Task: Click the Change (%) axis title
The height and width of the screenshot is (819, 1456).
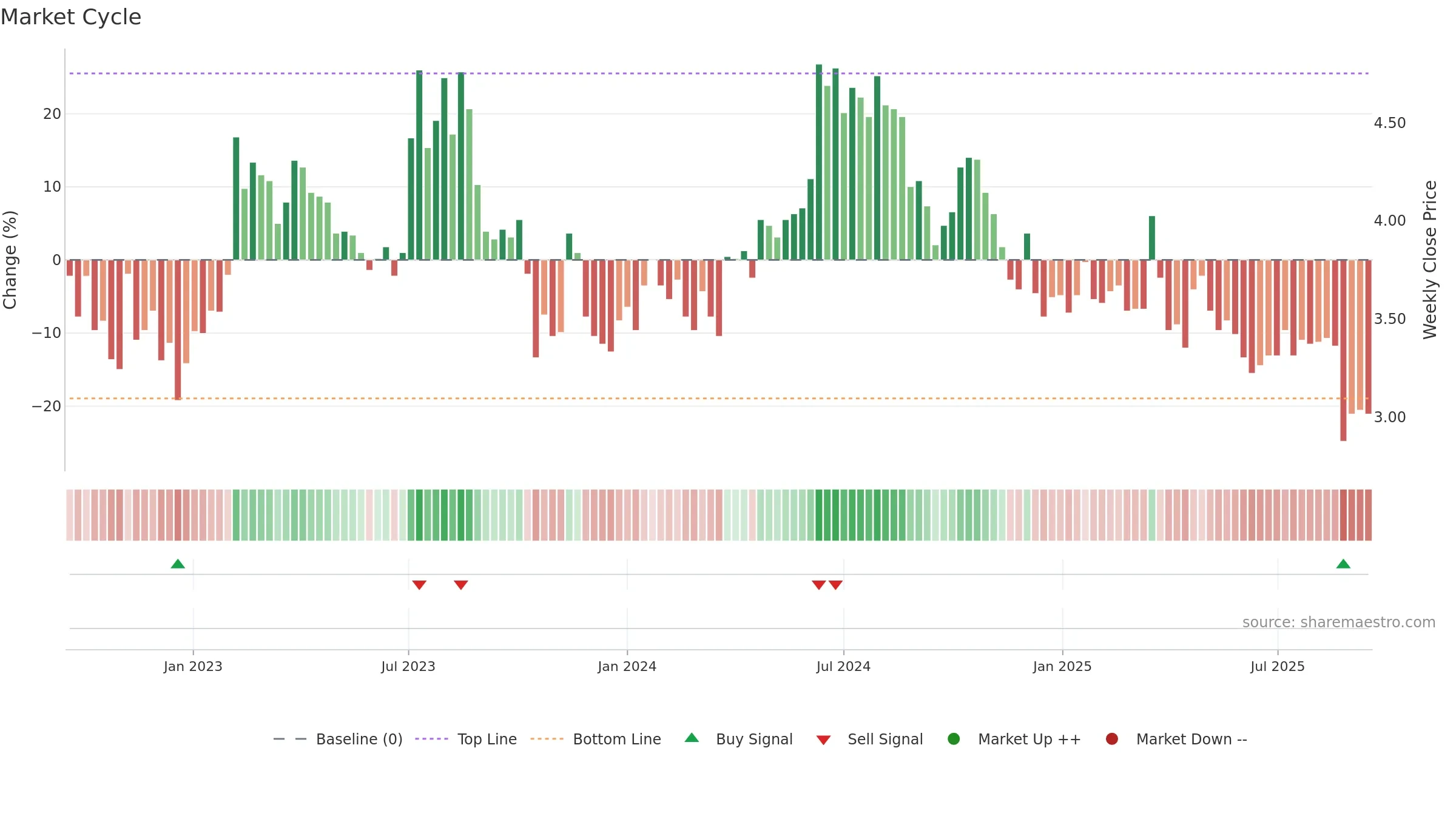Action: (x=10, y=260)
